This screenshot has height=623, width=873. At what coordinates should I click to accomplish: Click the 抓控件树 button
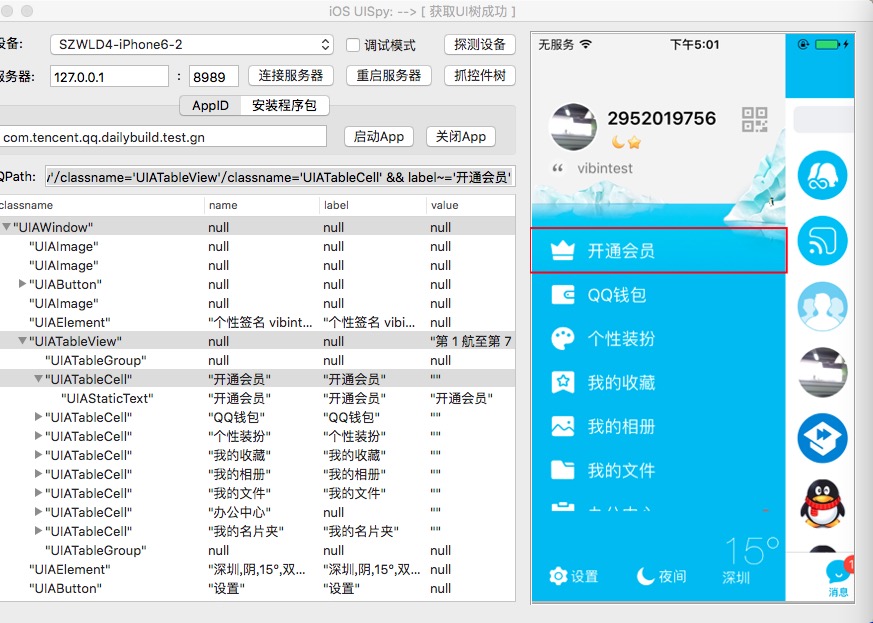click(480, 75)
